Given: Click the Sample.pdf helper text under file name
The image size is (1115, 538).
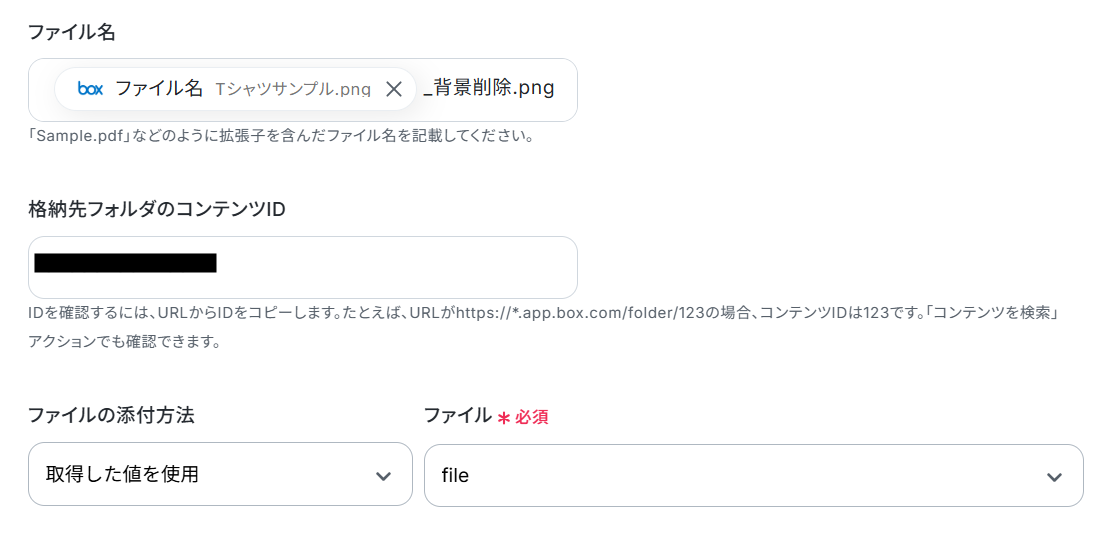Looking at the screenshot, I should tap(280, 135).
